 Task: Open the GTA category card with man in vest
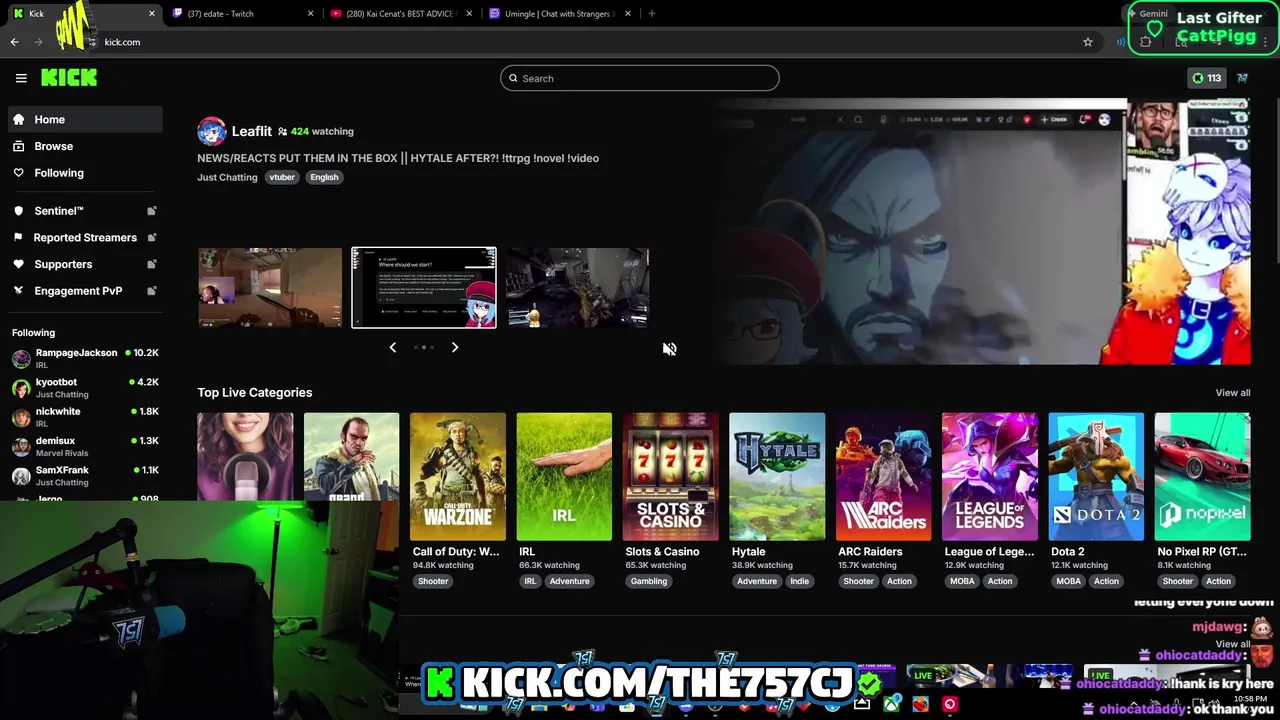click(x=351, y=456)
